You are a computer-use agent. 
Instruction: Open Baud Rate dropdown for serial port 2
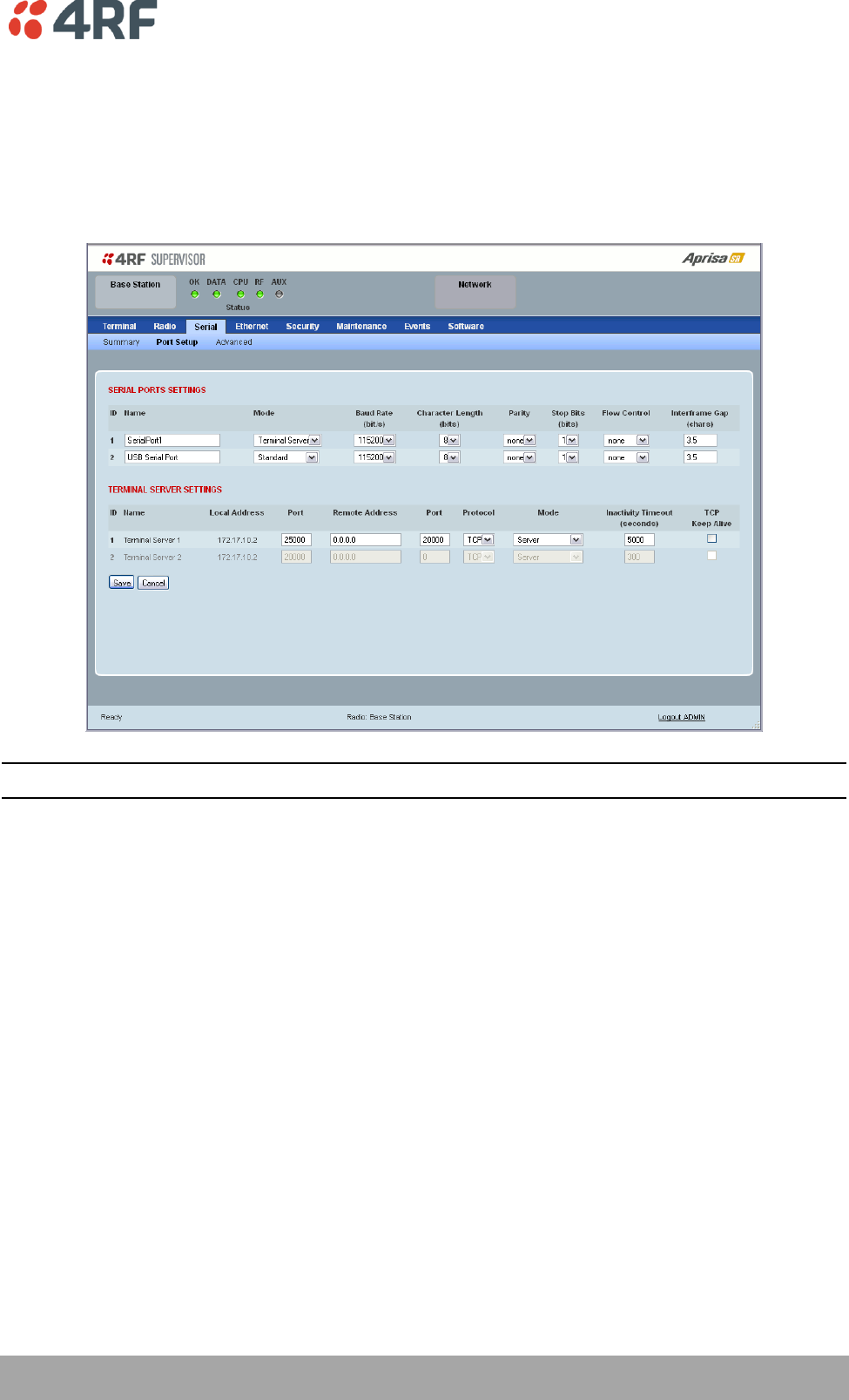[374, 457]
